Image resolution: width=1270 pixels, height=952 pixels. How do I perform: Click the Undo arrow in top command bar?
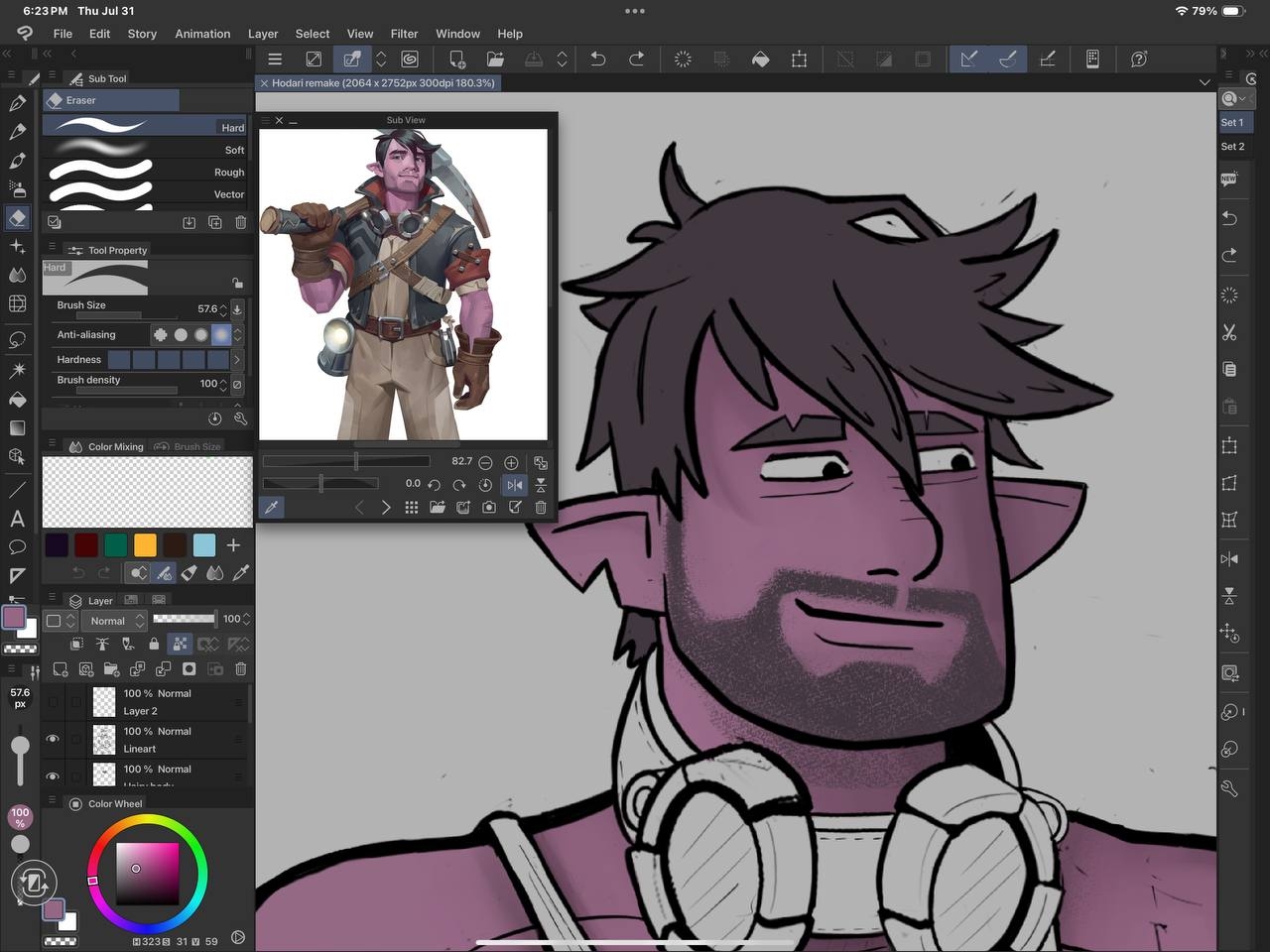[x=597, y=59]
